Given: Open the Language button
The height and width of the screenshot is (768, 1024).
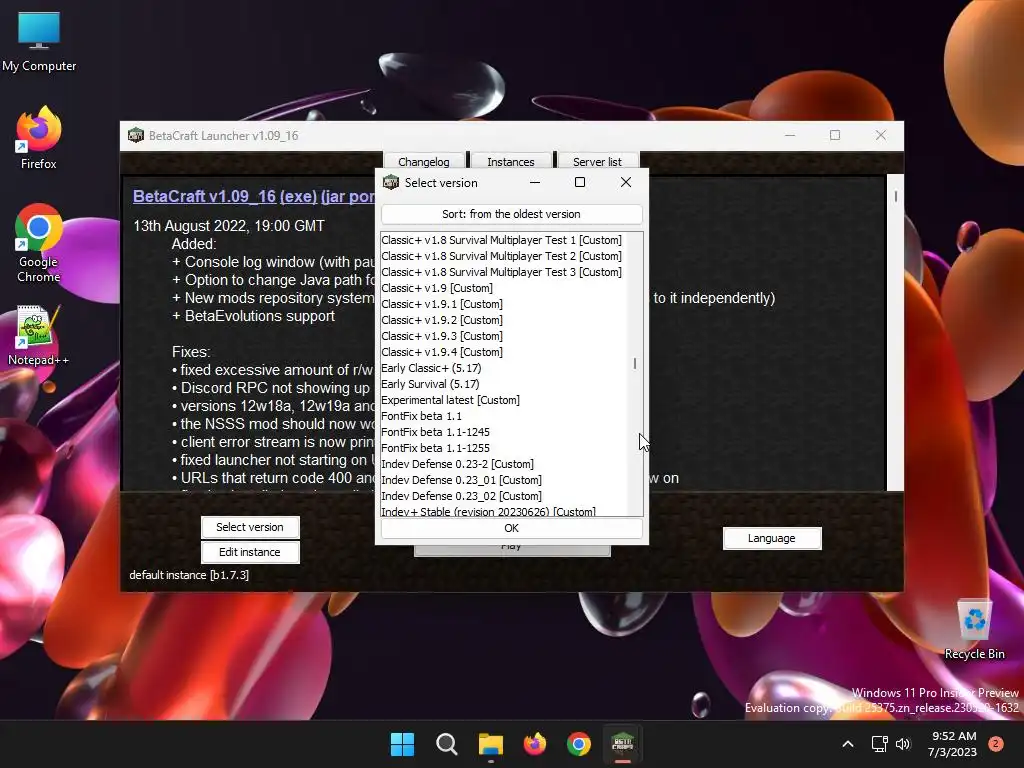Looking at the screenshot, I should point(772,538).
